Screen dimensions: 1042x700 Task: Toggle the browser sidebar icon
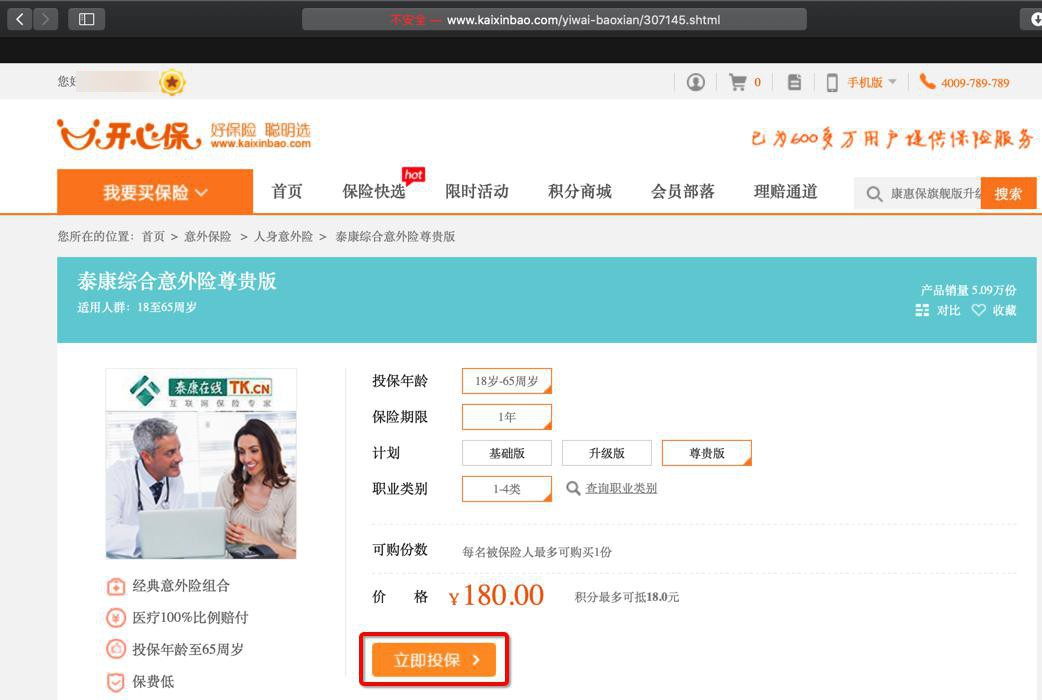point(86,19)
